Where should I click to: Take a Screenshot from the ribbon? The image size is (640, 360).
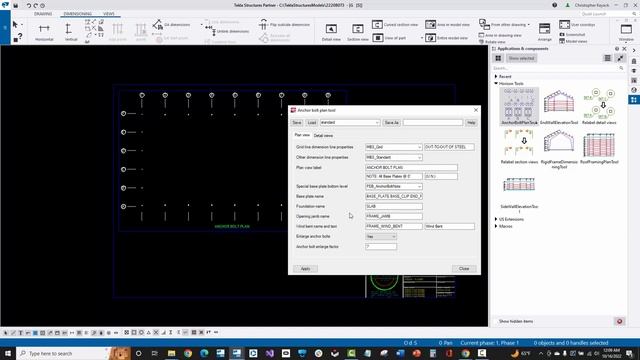[572, 35]
